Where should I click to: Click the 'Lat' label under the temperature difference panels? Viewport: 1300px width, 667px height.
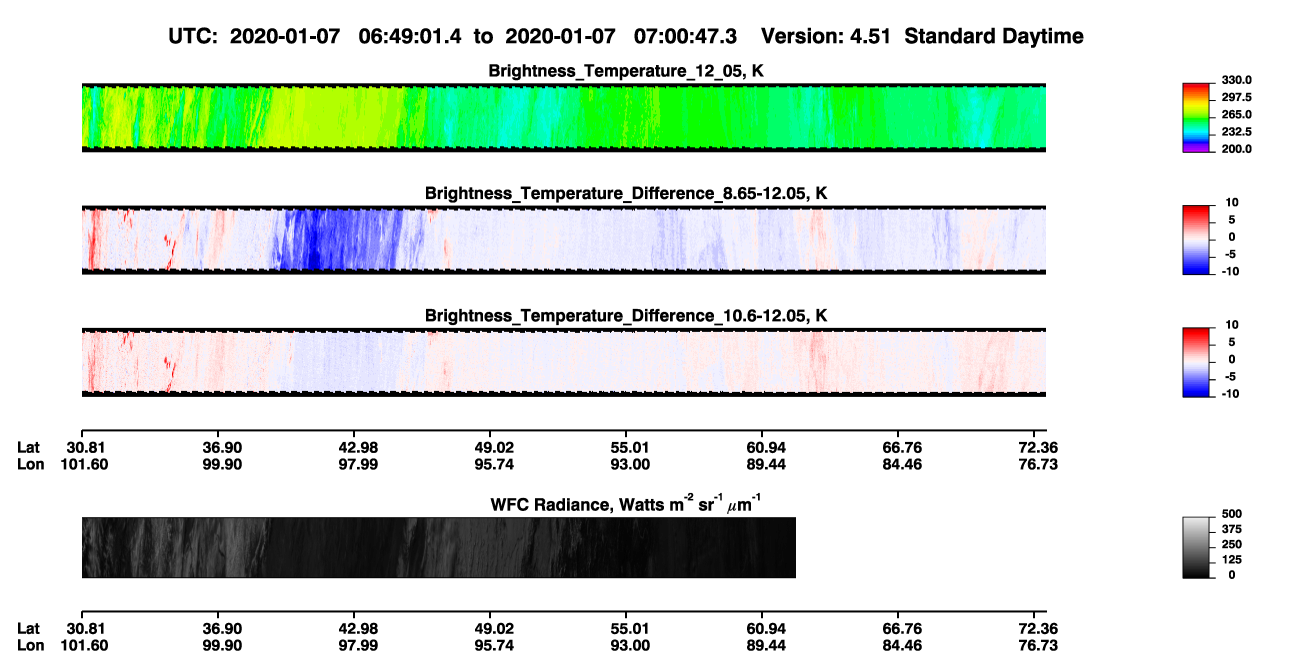(x=28, y=448)
